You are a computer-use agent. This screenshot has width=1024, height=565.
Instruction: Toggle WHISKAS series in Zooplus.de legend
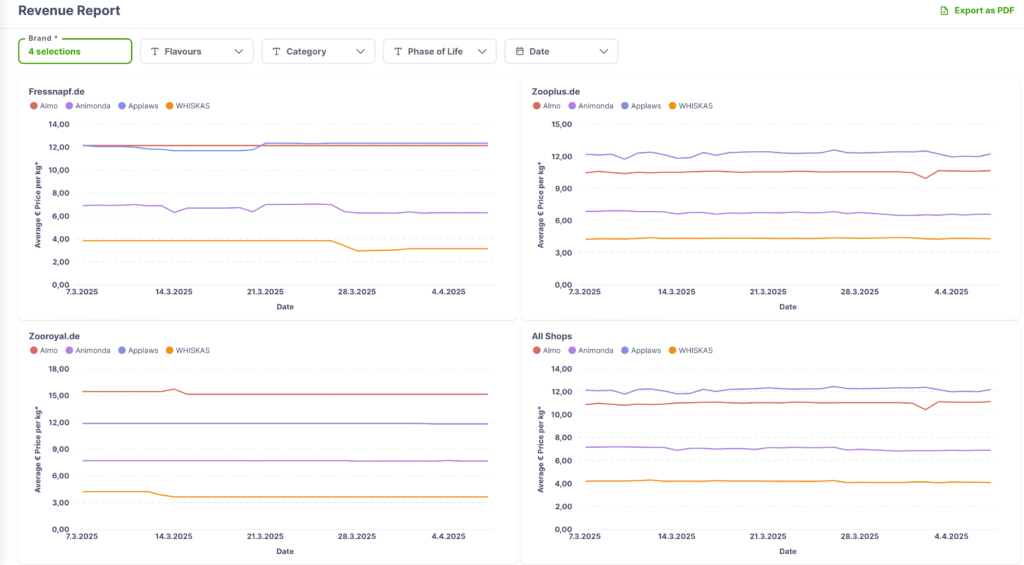[692, 105]
